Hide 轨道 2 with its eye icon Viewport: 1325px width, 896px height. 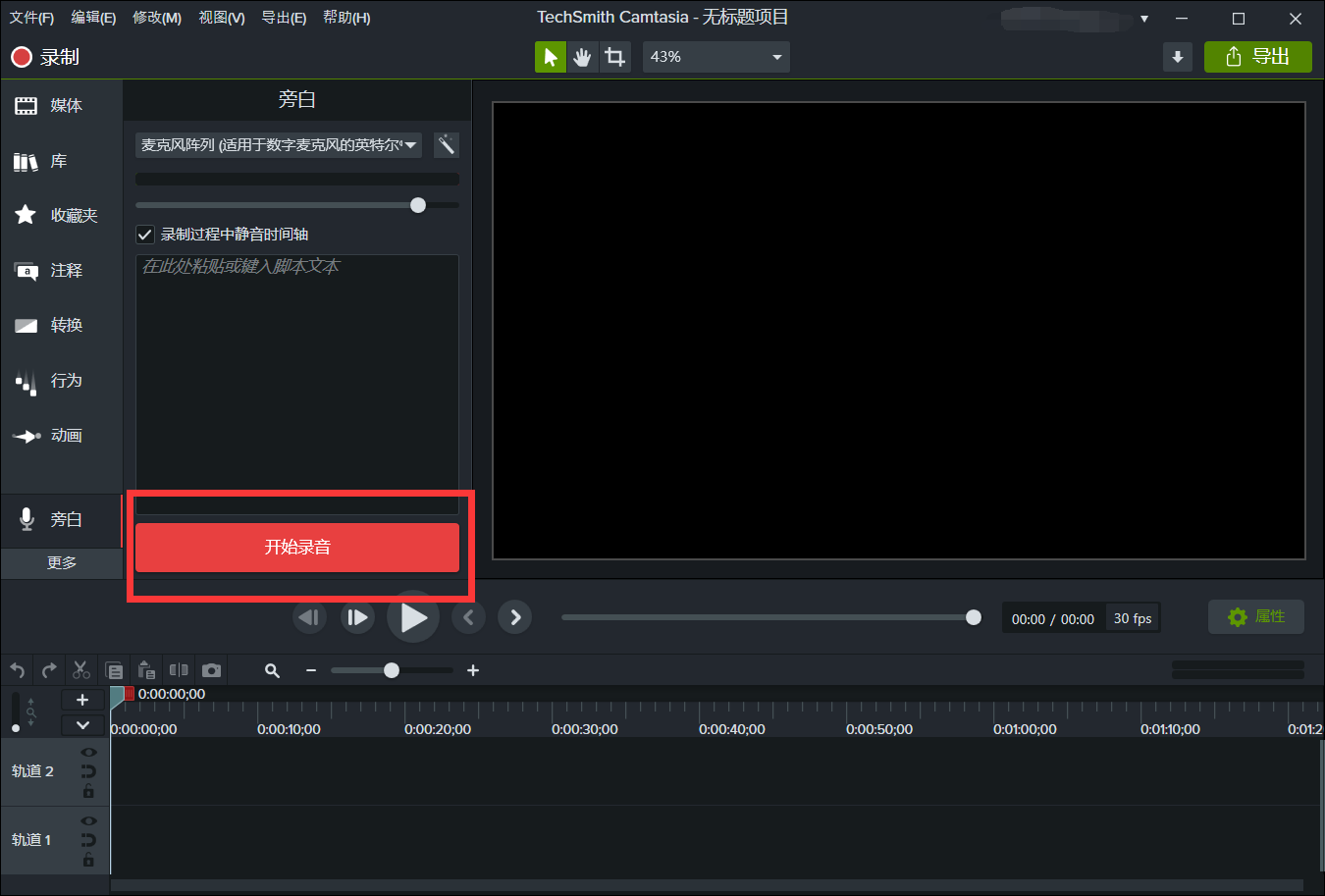pyautogui.click(x=88, y=752)
